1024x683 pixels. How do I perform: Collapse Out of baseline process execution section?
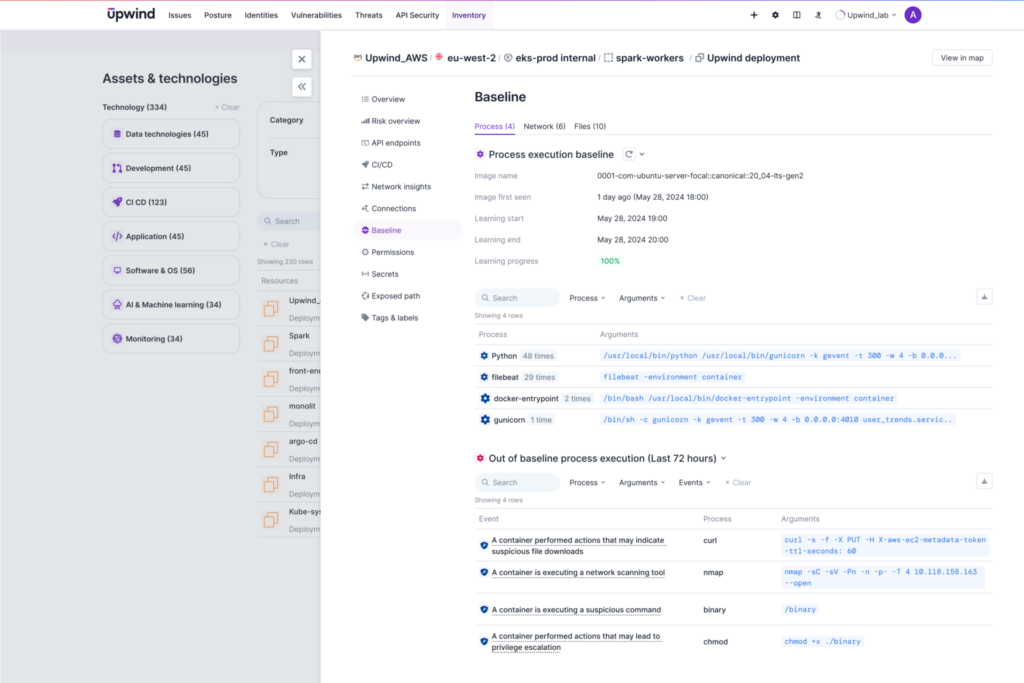724,458
